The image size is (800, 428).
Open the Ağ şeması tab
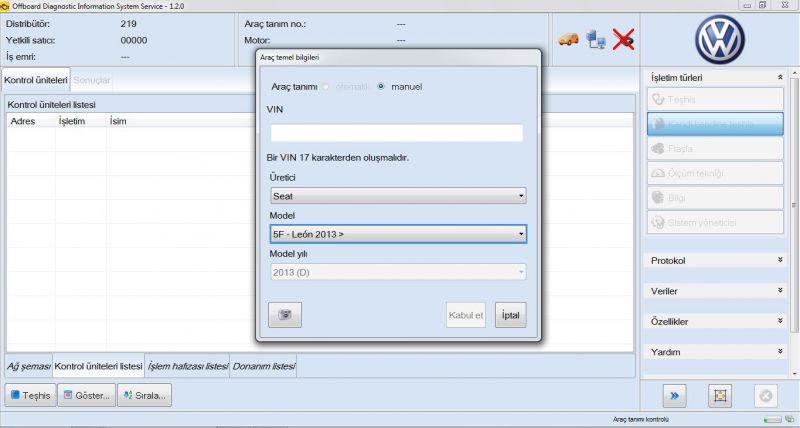pyautogui.click(x=29, y=366)
